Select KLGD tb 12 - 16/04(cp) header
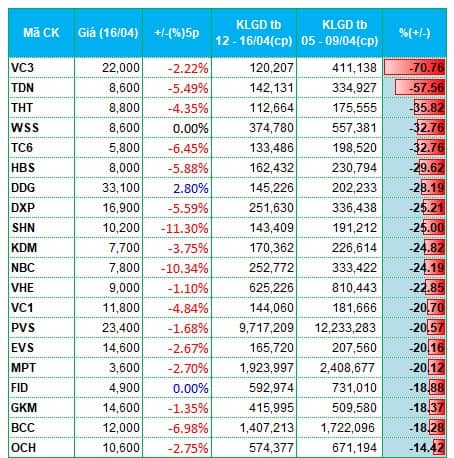Image resolution: width=454 pixels, height=458 pixels. (x=254, y=33)
